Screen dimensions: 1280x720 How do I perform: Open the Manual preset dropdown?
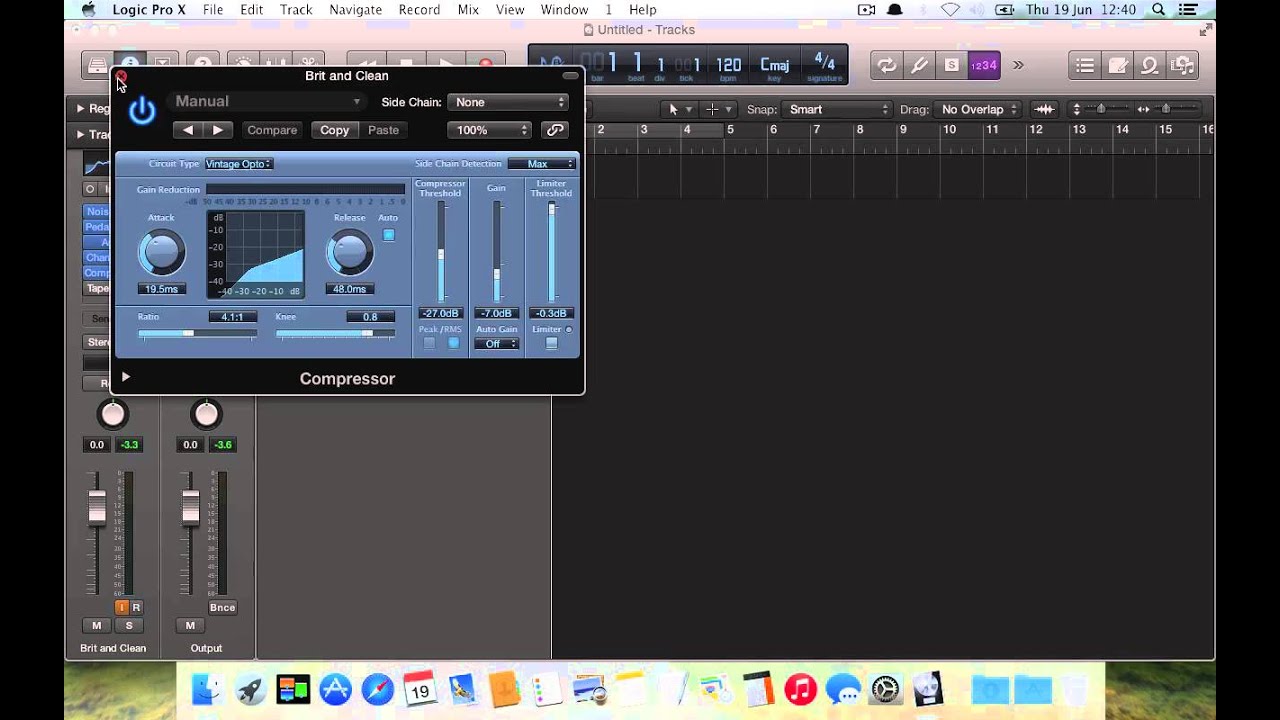[x=267, y=101]
